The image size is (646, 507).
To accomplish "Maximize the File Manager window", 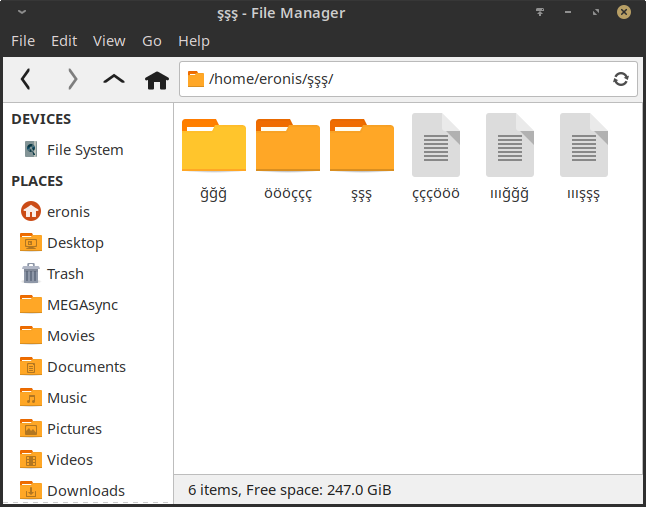I will [x=596, y=12].
